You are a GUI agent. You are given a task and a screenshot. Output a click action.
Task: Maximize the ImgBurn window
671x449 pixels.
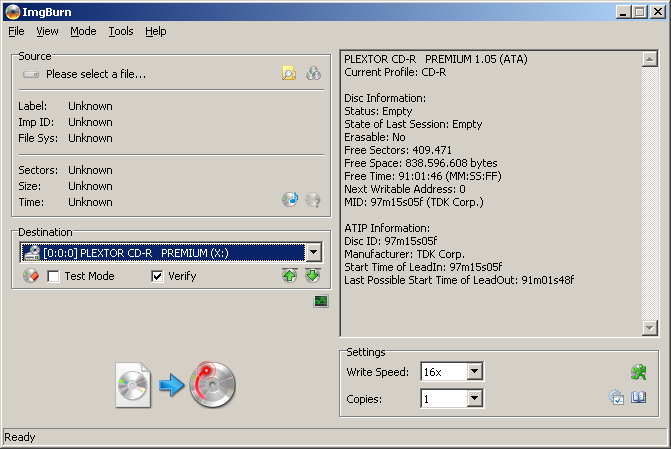coord(640,12)
